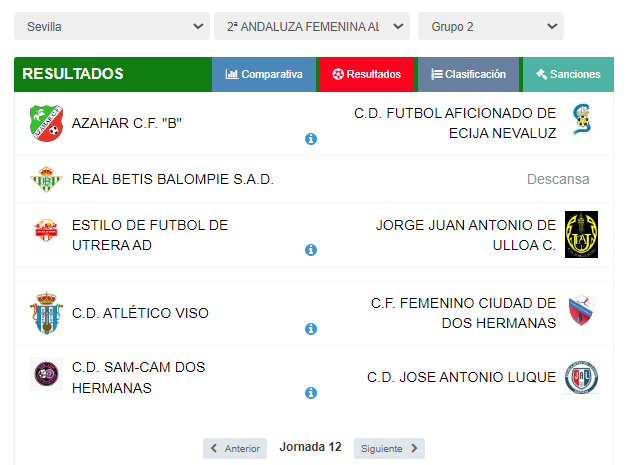
Task: Click the C.D. Jose Antonio Luque crest
Action: (581, 377)
